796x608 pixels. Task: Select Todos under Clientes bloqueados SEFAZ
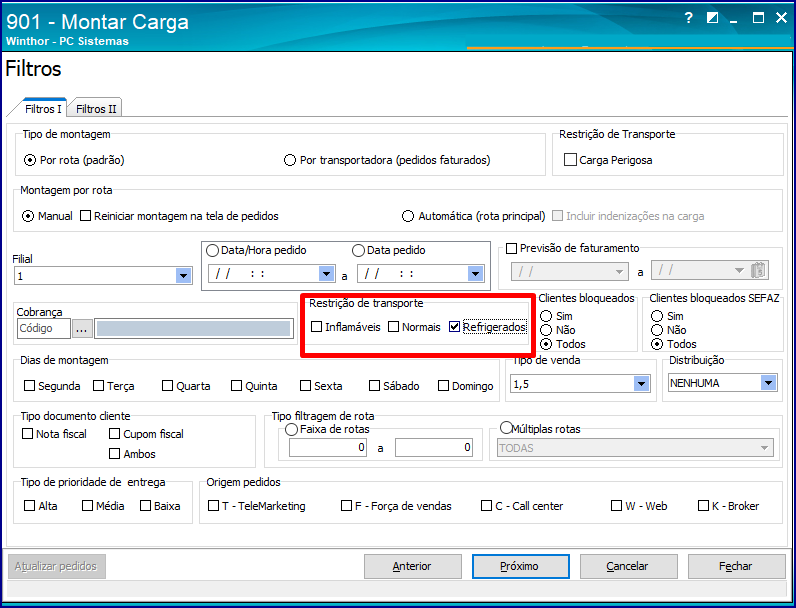657,344
